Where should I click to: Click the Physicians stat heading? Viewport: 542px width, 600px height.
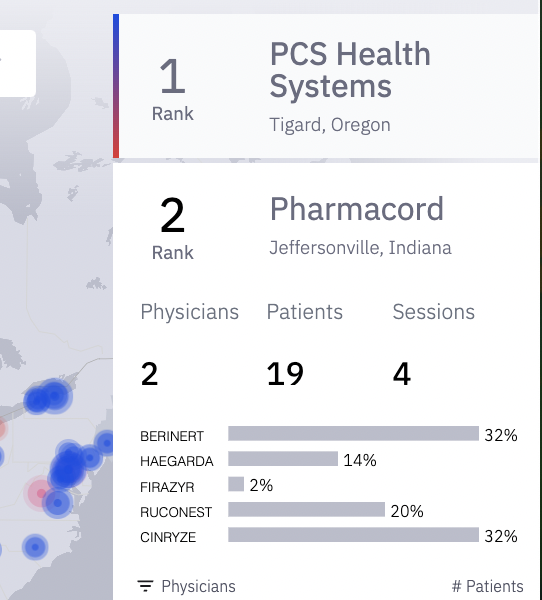(189, 312)
